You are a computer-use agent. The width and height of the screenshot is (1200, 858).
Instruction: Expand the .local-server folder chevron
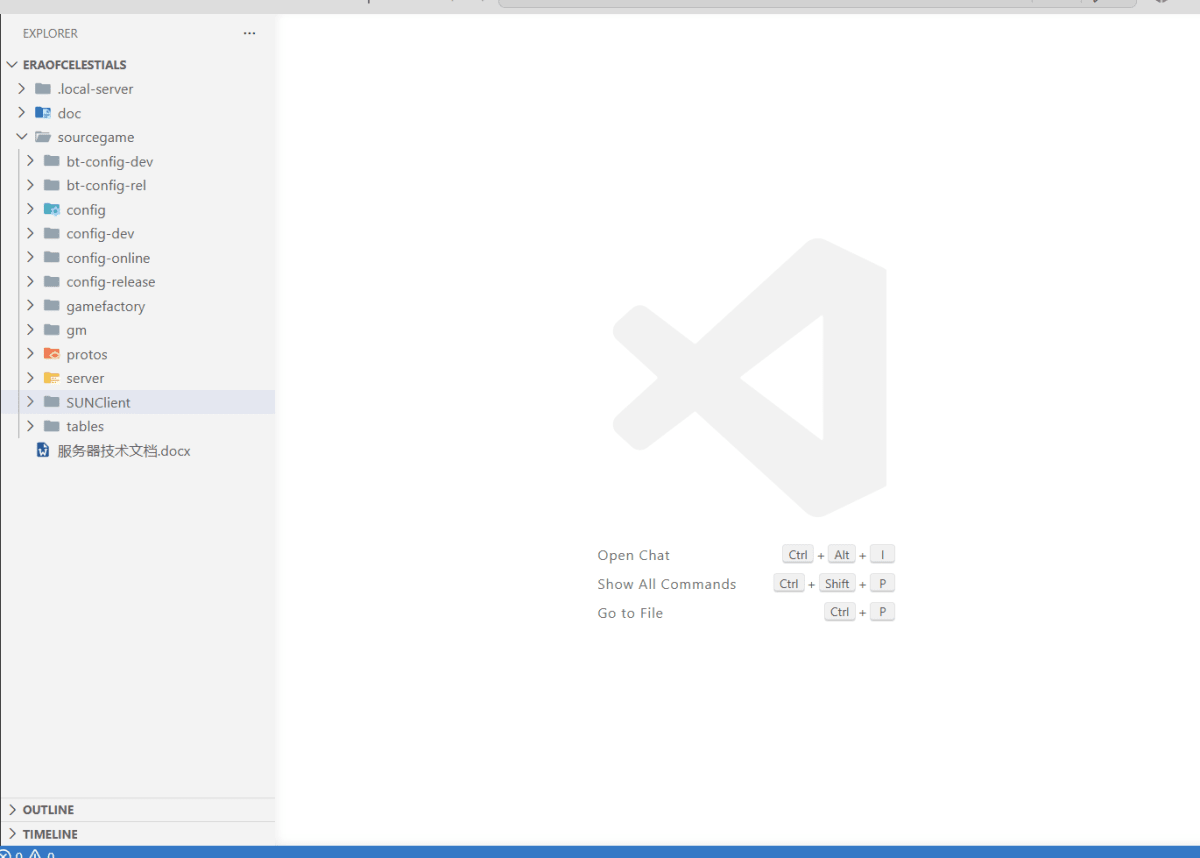pos(21,89)
